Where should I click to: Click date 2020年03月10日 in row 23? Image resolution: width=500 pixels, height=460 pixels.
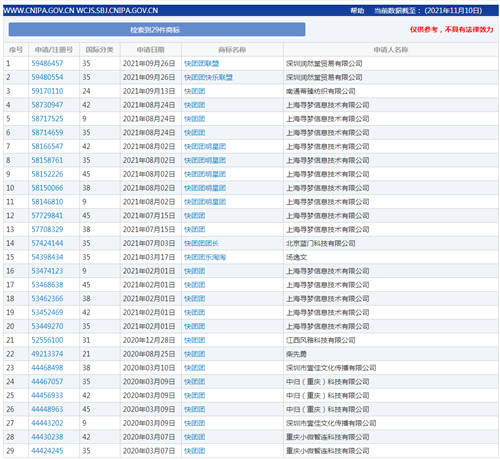click(149, 368)
